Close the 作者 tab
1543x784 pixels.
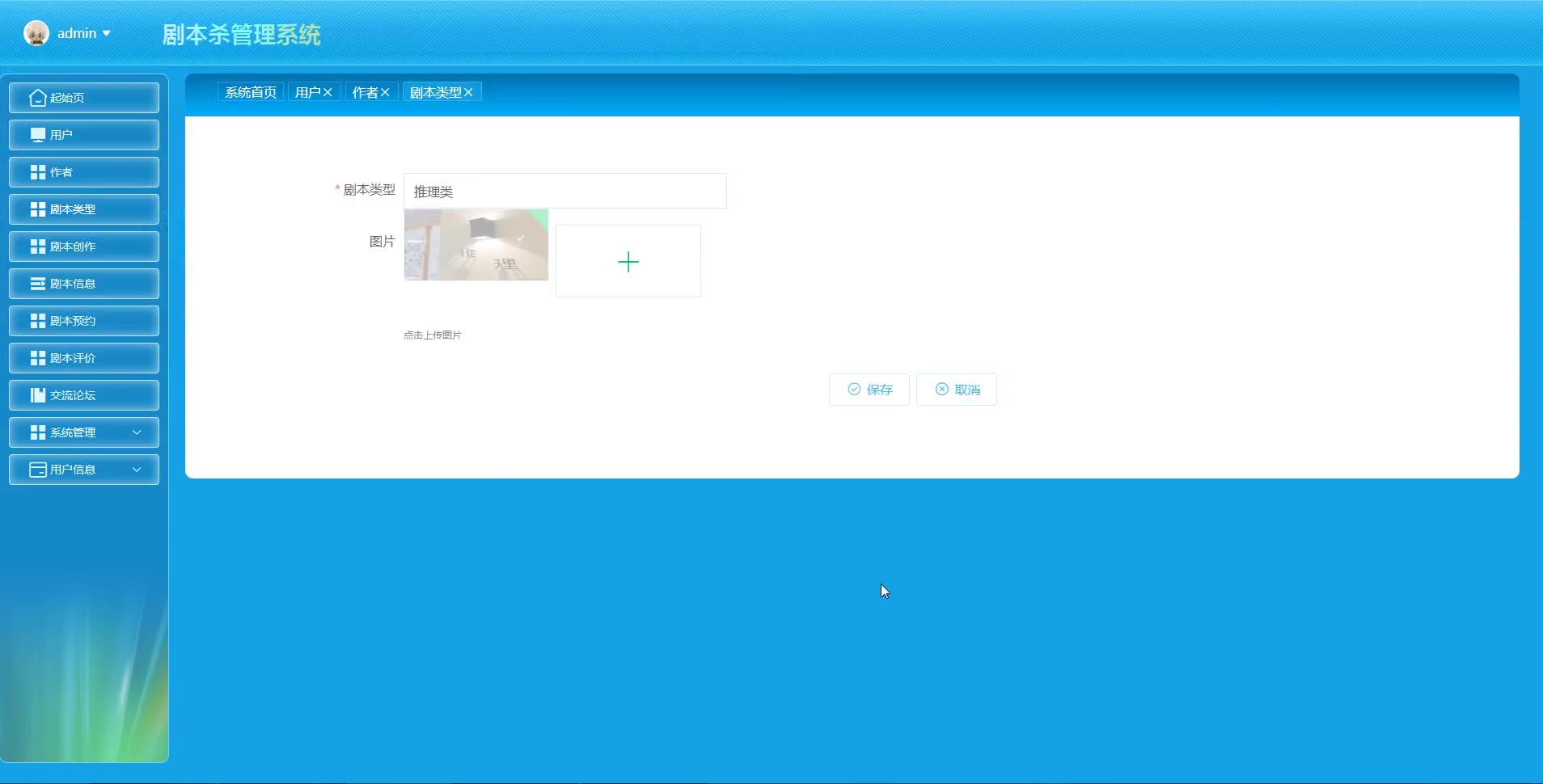pyautogui.click(x=385, y=92)
